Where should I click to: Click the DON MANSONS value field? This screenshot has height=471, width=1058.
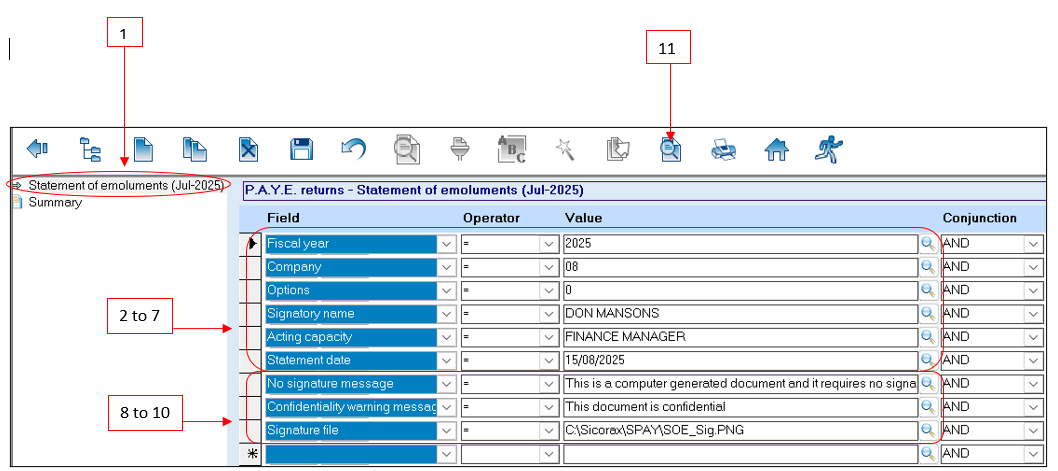(x=740, y=314)
